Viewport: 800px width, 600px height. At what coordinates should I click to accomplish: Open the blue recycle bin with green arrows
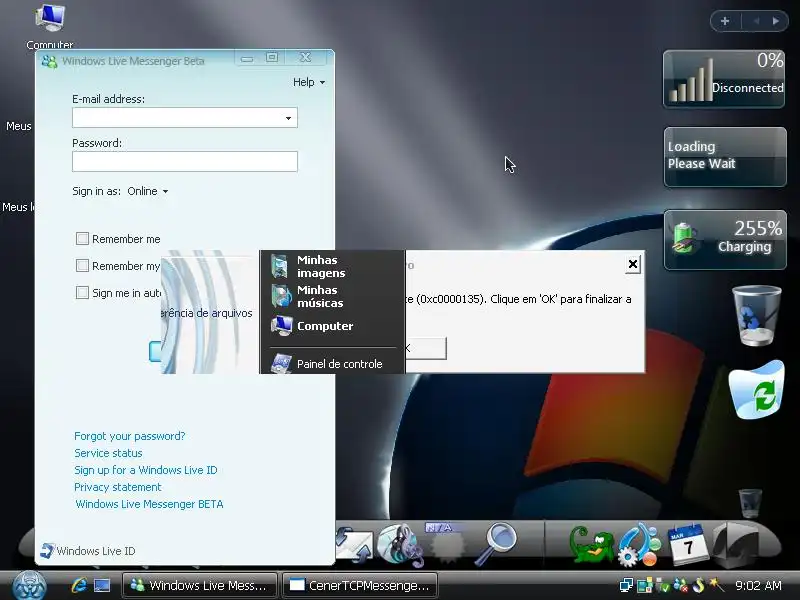tap(756, 390)
